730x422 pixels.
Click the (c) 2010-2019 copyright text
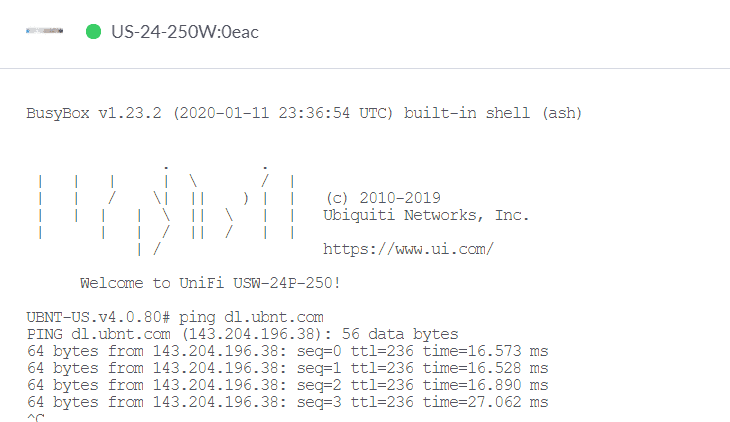pos(383,198)
